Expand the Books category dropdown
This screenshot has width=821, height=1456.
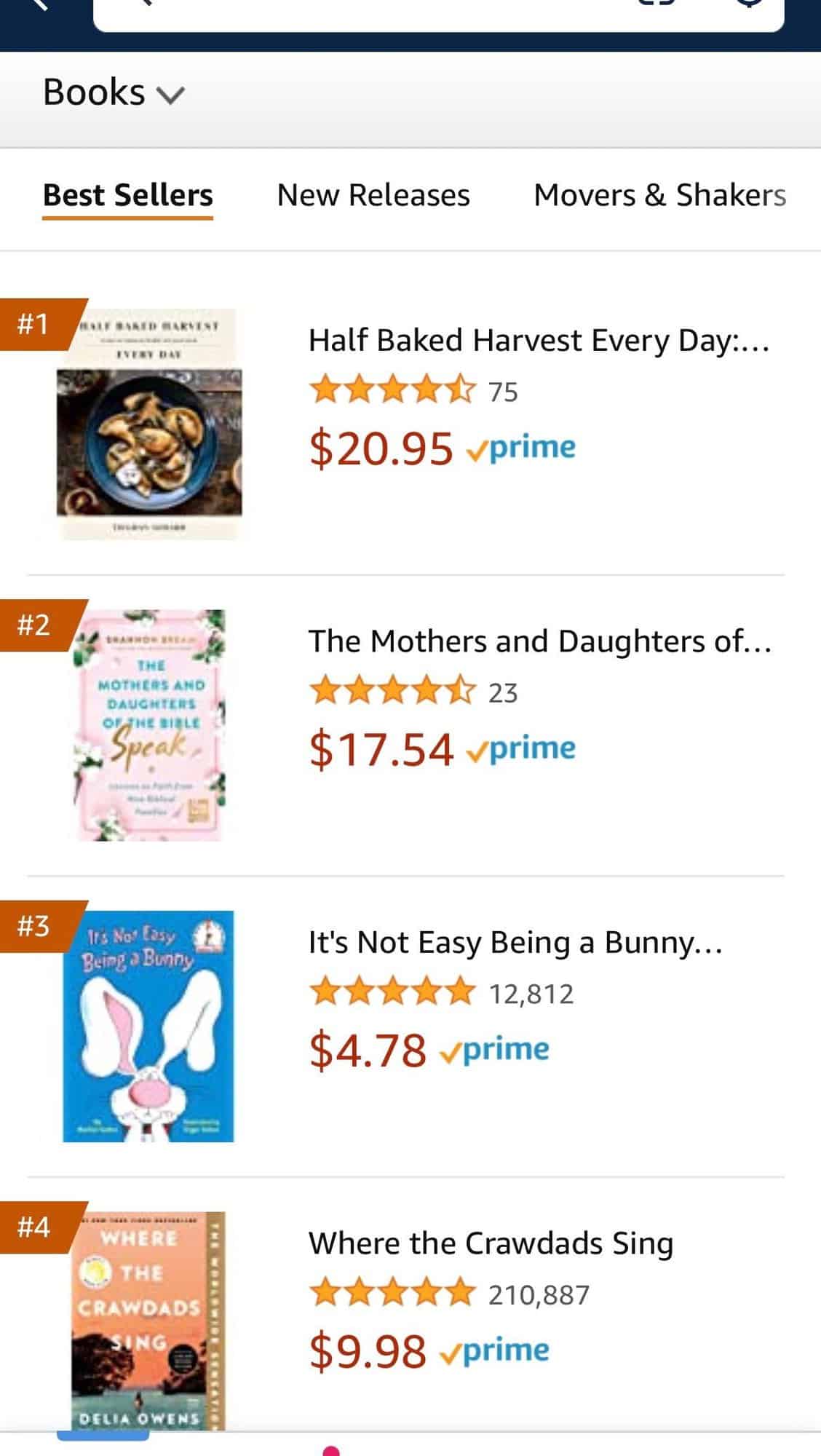pyautogui.click(x=114, y=93)
